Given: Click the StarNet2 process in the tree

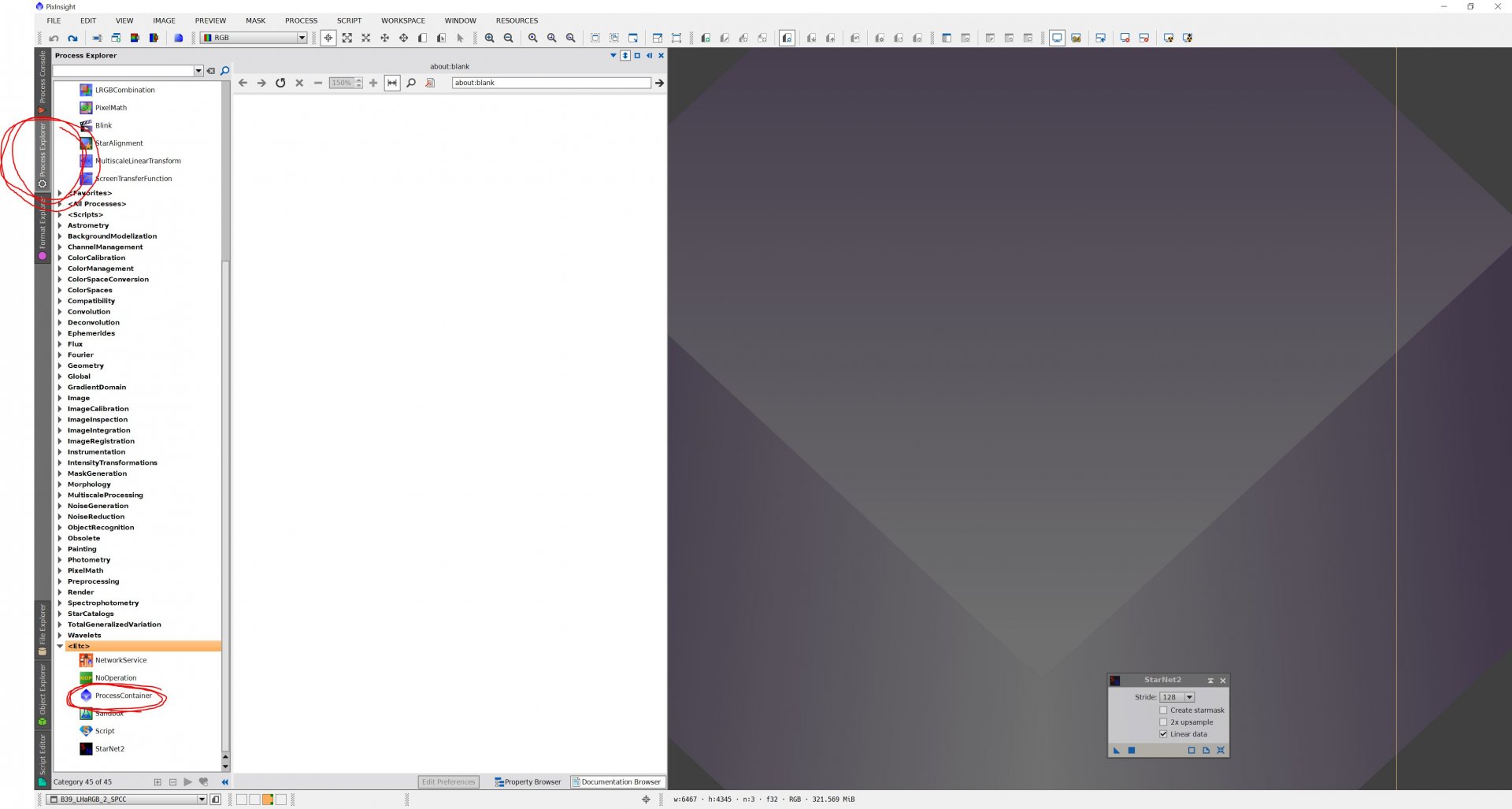Looking at the screenshot, I should click(109, 749).
